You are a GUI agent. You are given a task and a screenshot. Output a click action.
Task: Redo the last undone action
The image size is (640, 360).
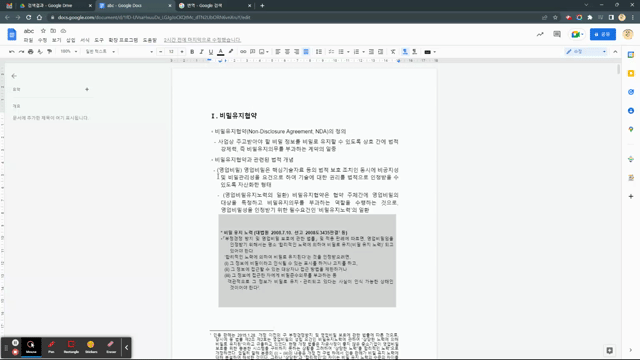[x=21, y=52]
